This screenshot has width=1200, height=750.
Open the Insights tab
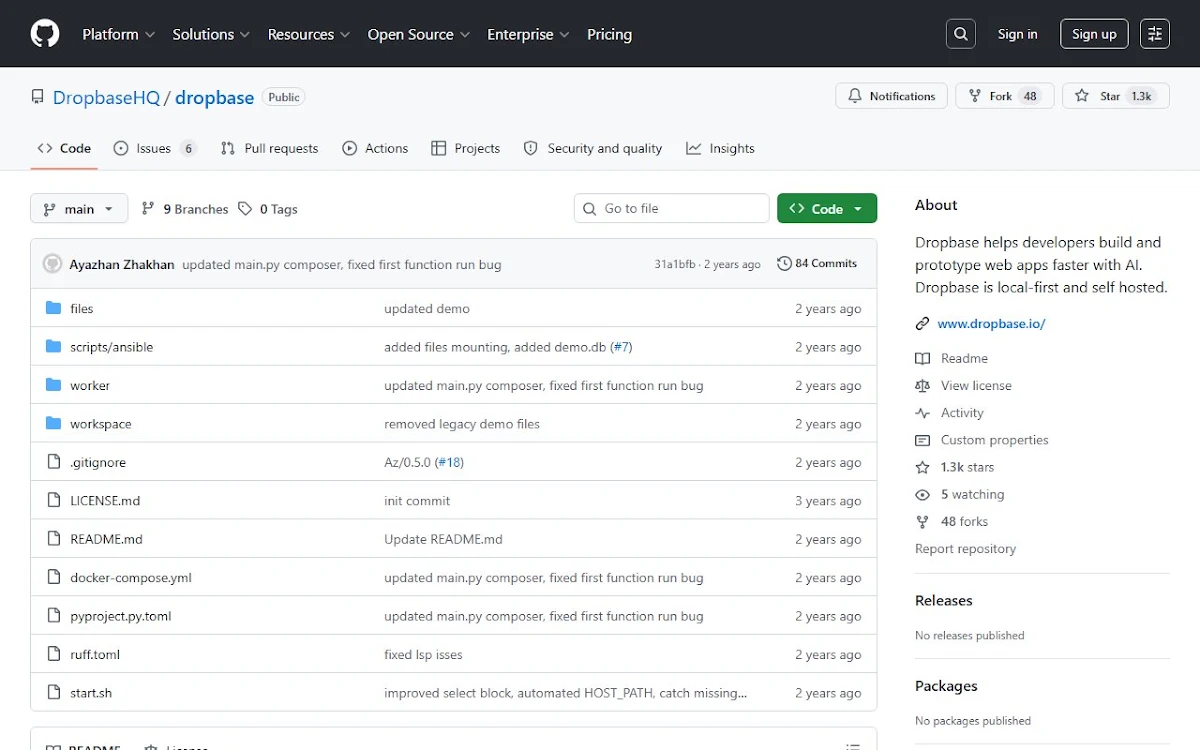[720, 148]
